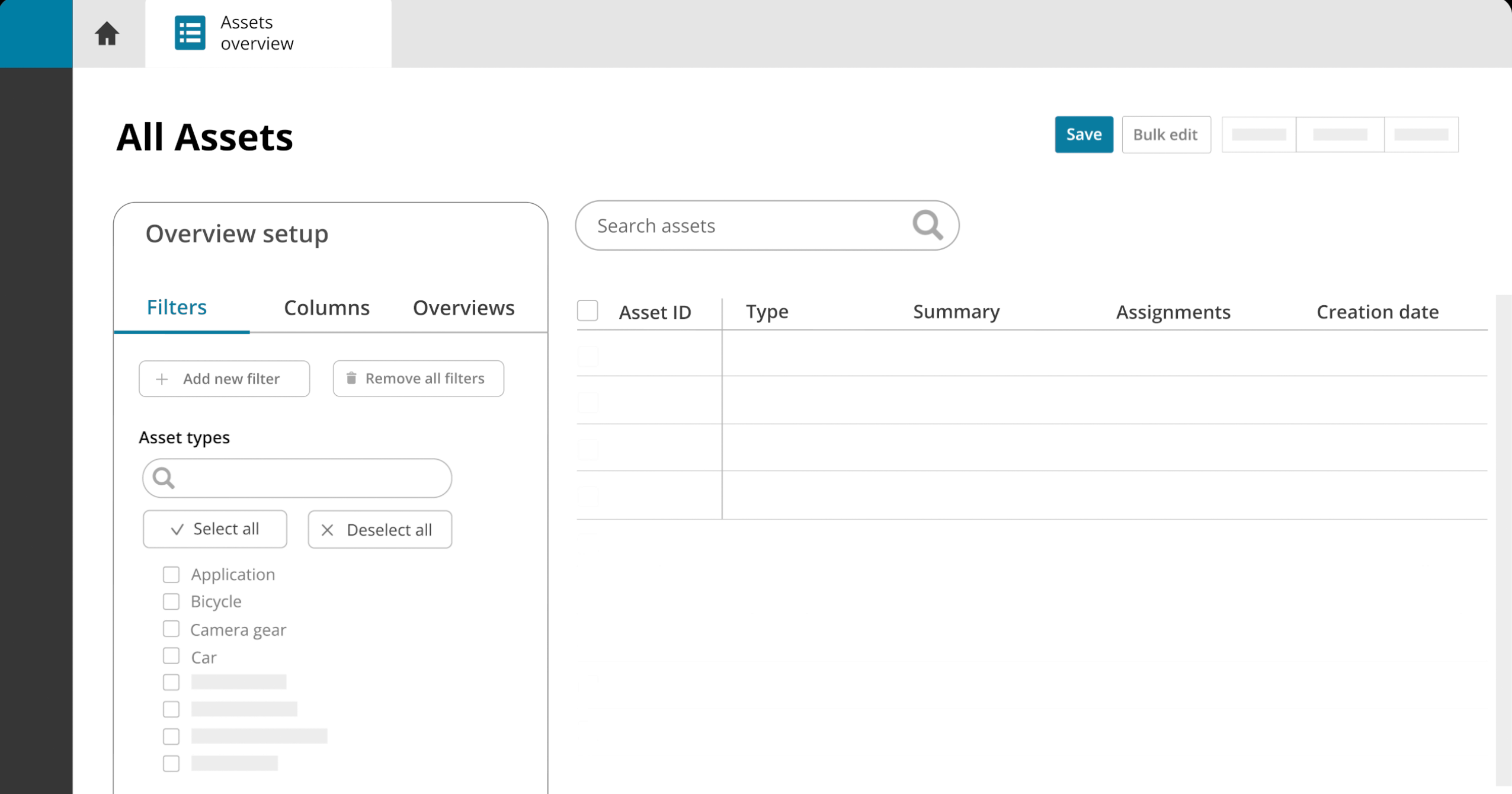Check the Application asset type checkbox
Viewport: 1512px width, 794px height.
coord(171,574)
